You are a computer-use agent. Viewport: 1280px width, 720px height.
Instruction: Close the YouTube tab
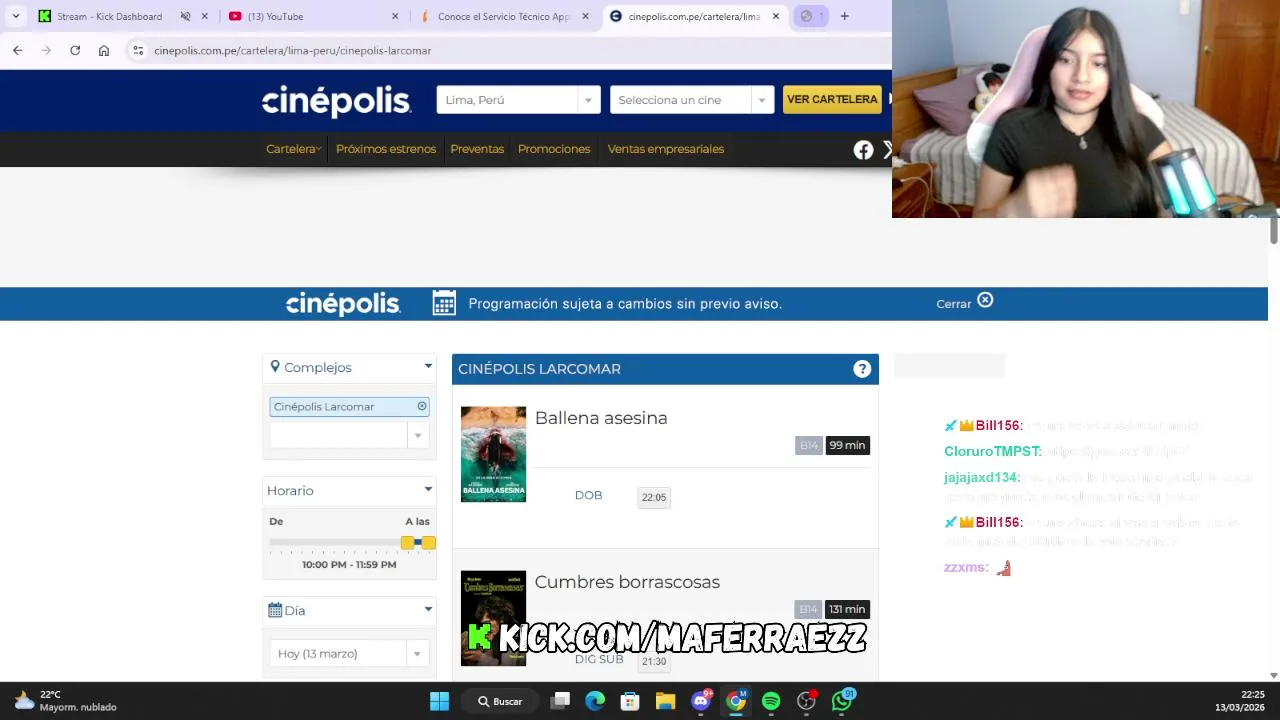coord(395,16)
